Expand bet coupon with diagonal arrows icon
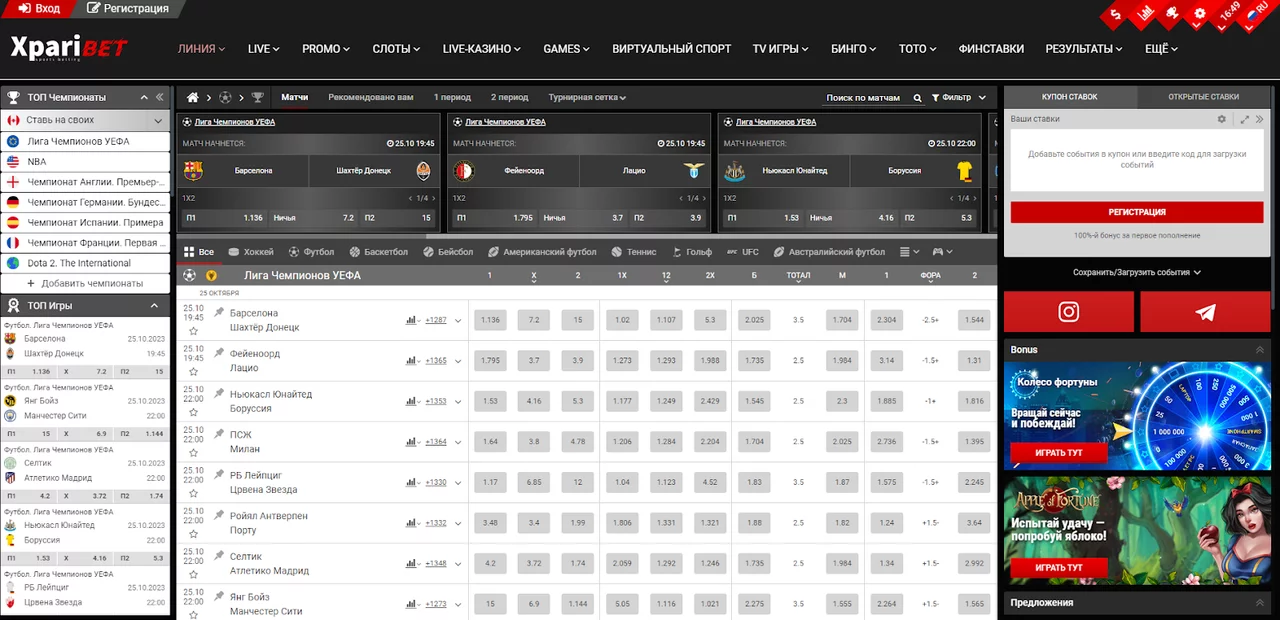Image resolution: width=1280 pixels, height=620 pixels. coord(1245,119)
